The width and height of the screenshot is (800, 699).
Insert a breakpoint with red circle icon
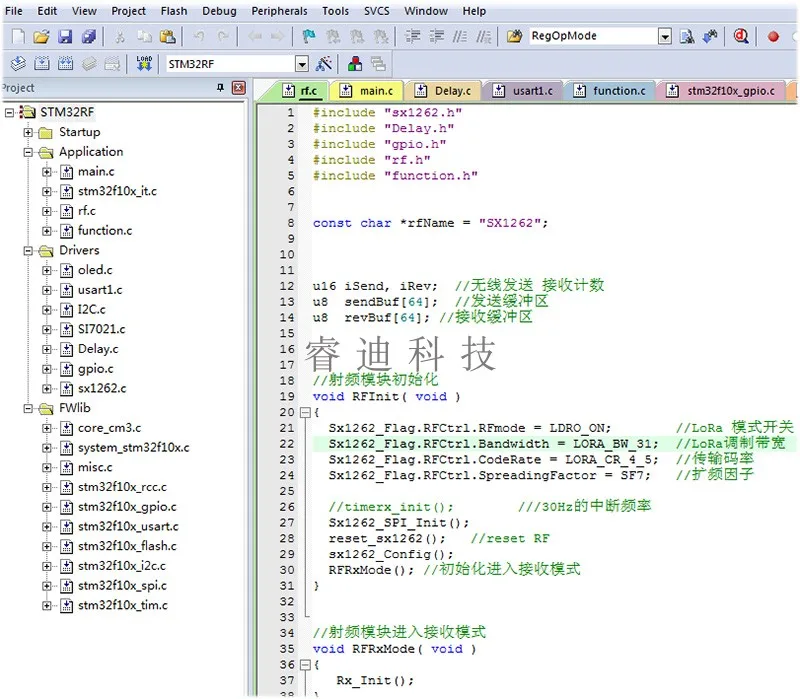click(773, 37)
